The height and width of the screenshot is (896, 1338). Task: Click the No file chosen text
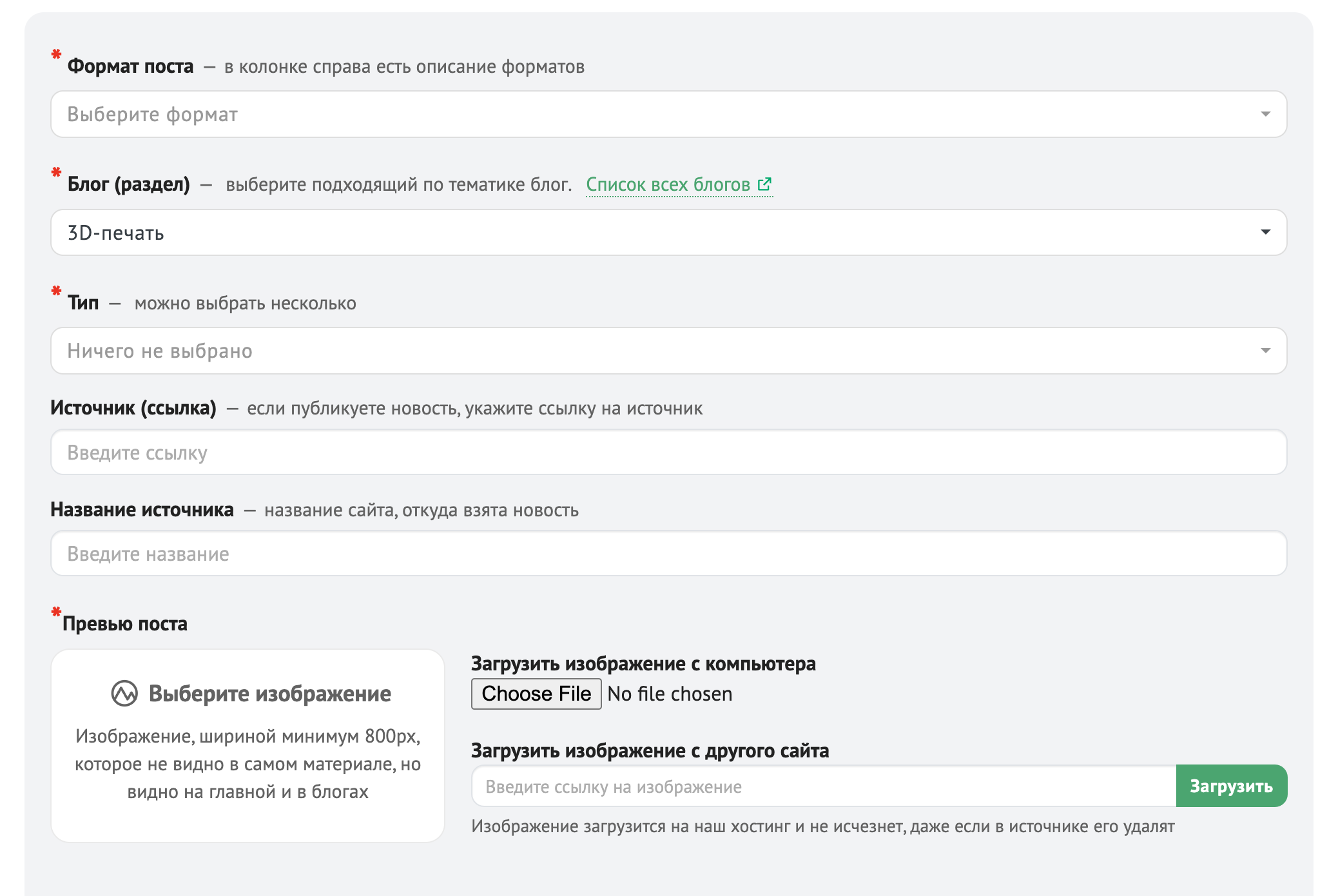pyautogui.click(x=670, y=694)
